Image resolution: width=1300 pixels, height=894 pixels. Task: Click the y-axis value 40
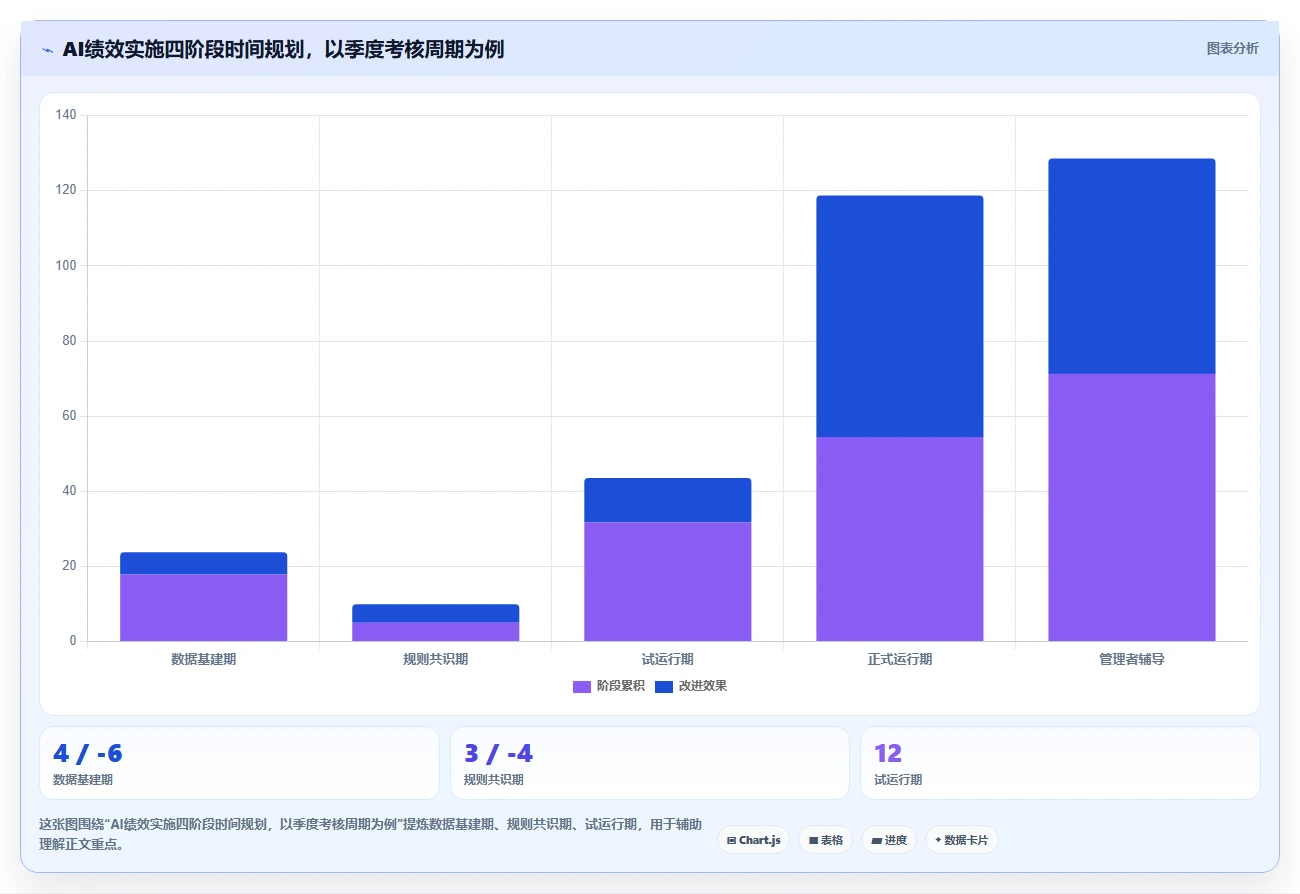(69, 491)
